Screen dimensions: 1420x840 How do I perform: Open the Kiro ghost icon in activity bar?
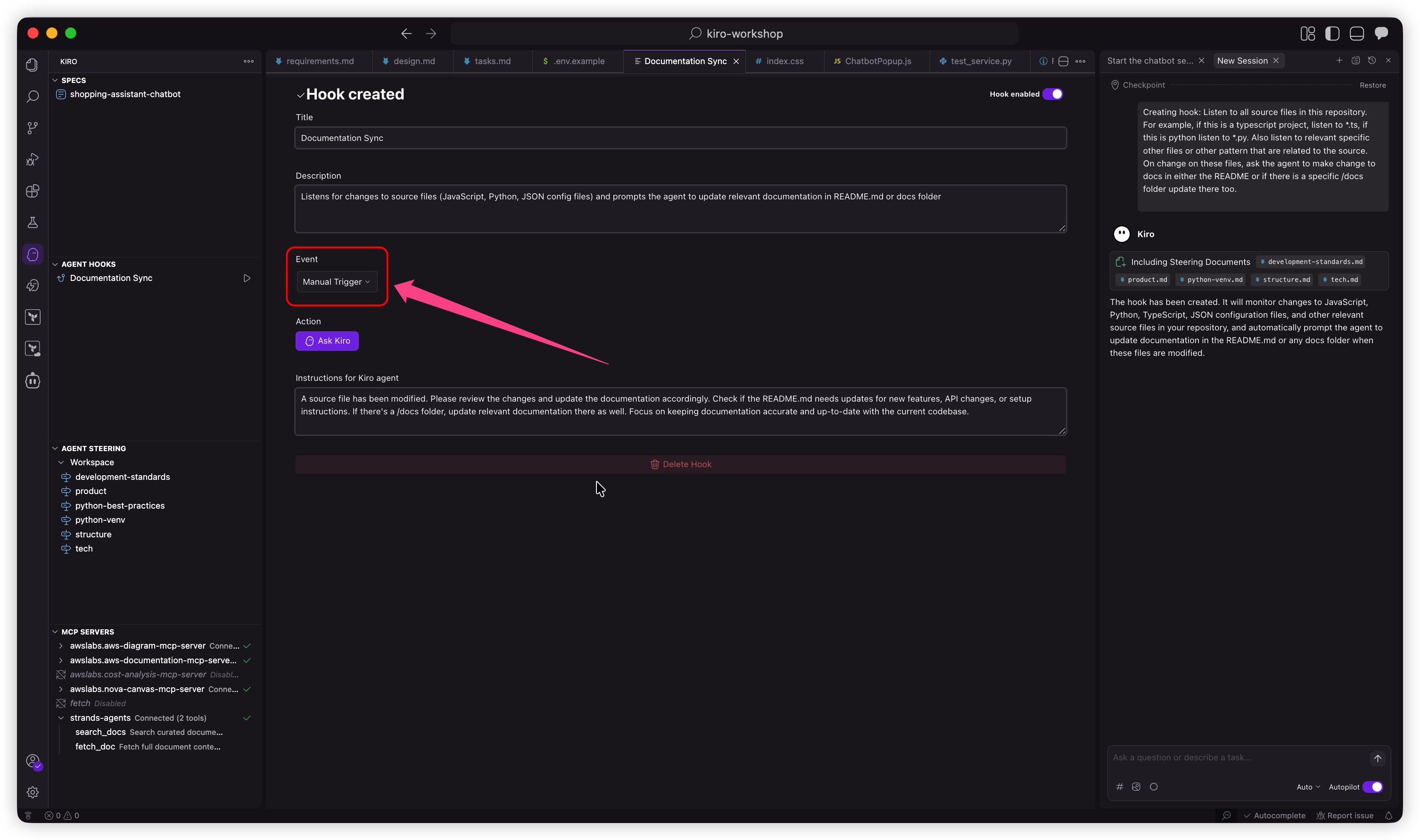pyautogui.click(x=33, y=254)
